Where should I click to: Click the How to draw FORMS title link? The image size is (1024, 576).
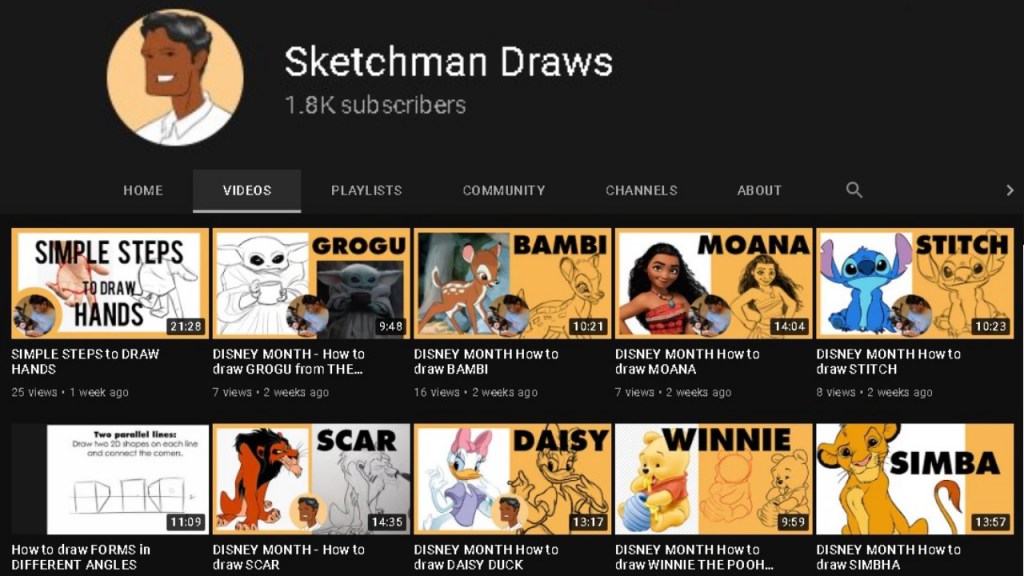click(x=80, y=557)
